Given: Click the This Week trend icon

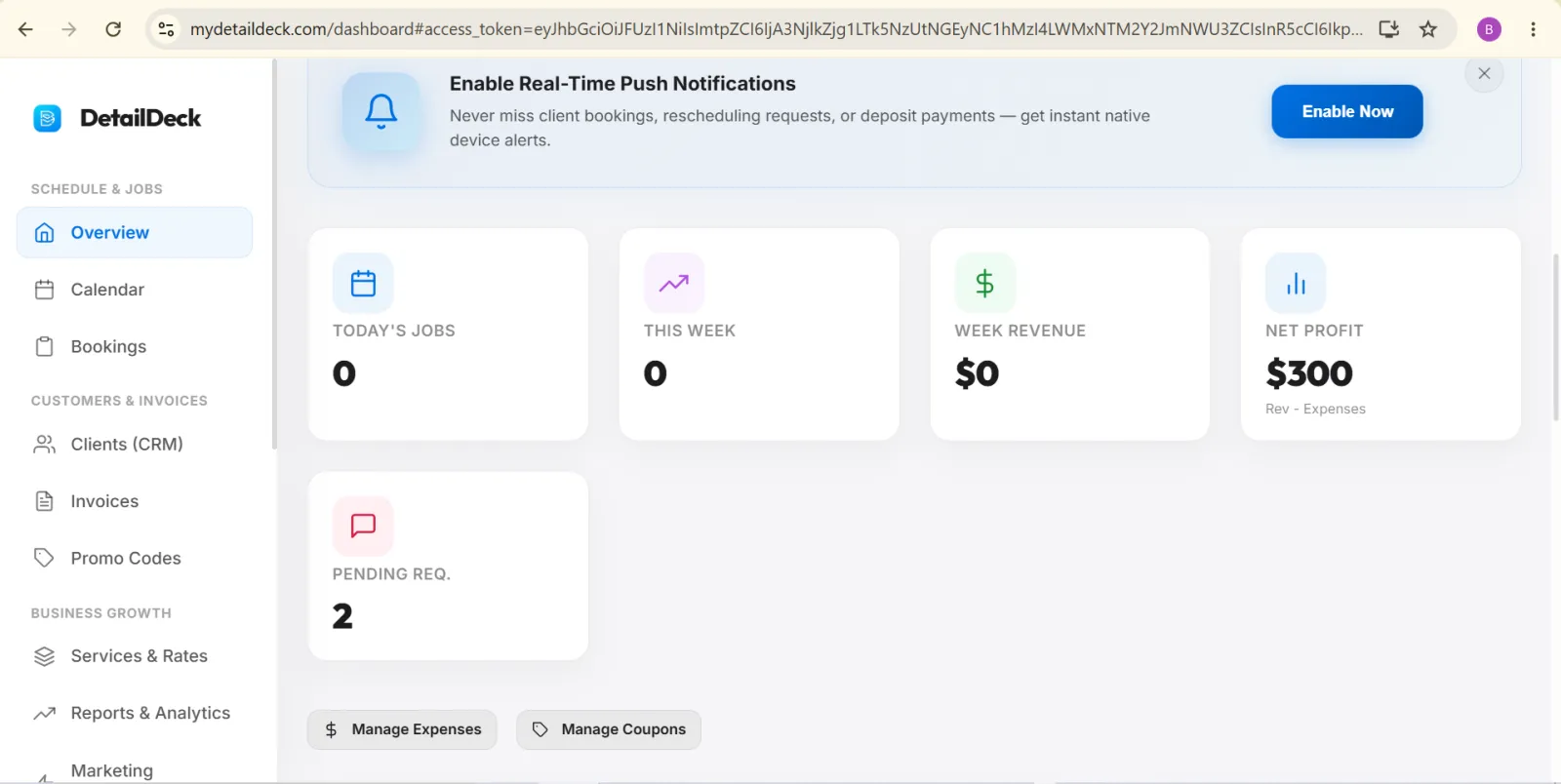Looking at the screenshot, I should click(x=674, y=283).
